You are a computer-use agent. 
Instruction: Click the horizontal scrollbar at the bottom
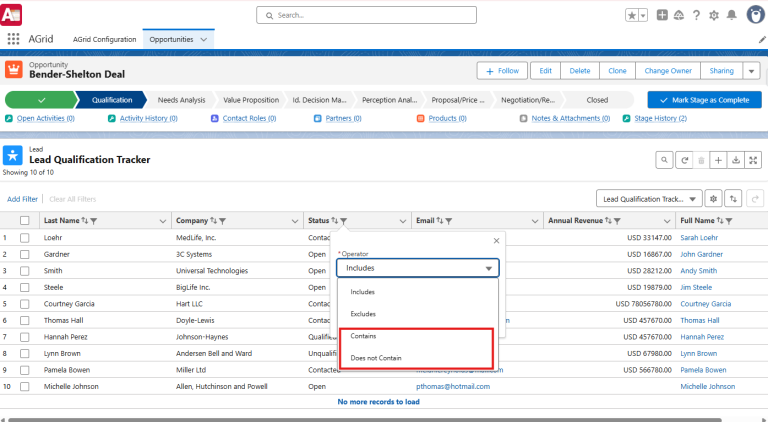[365, 420]
